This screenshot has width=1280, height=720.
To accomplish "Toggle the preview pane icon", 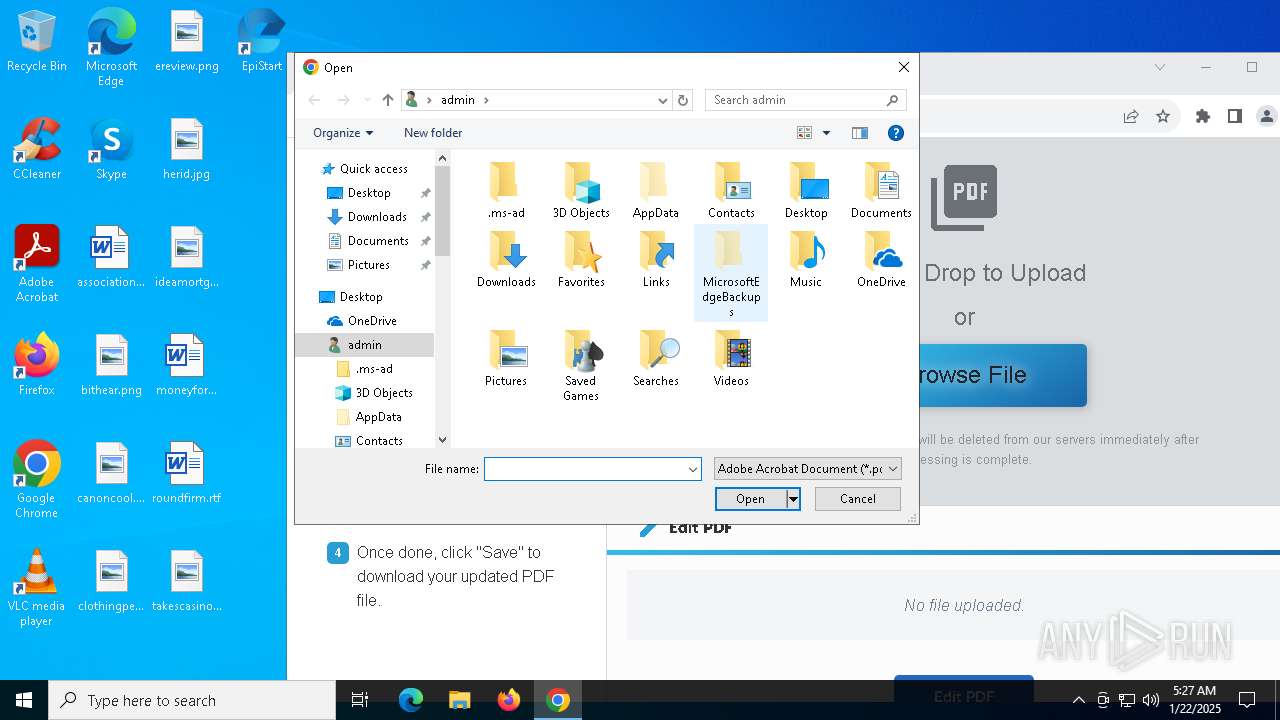I will [x=859, y=133].
